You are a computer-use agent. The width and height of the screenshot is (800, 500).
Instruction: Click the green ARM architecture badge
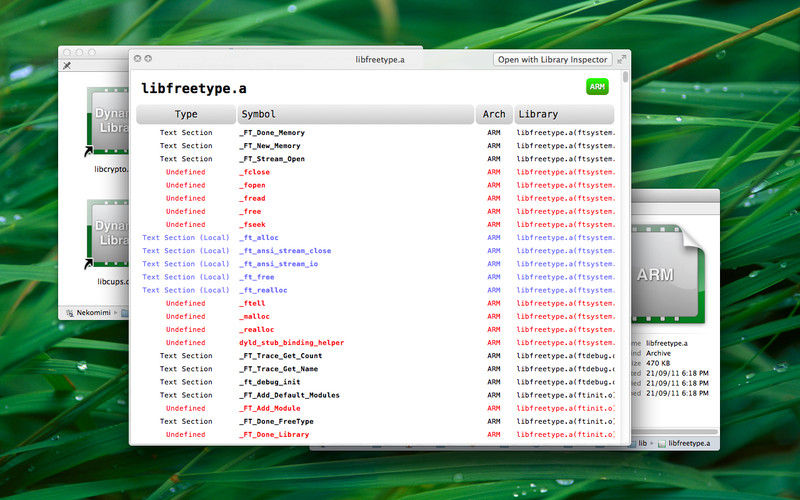click(x=597, y=87)
